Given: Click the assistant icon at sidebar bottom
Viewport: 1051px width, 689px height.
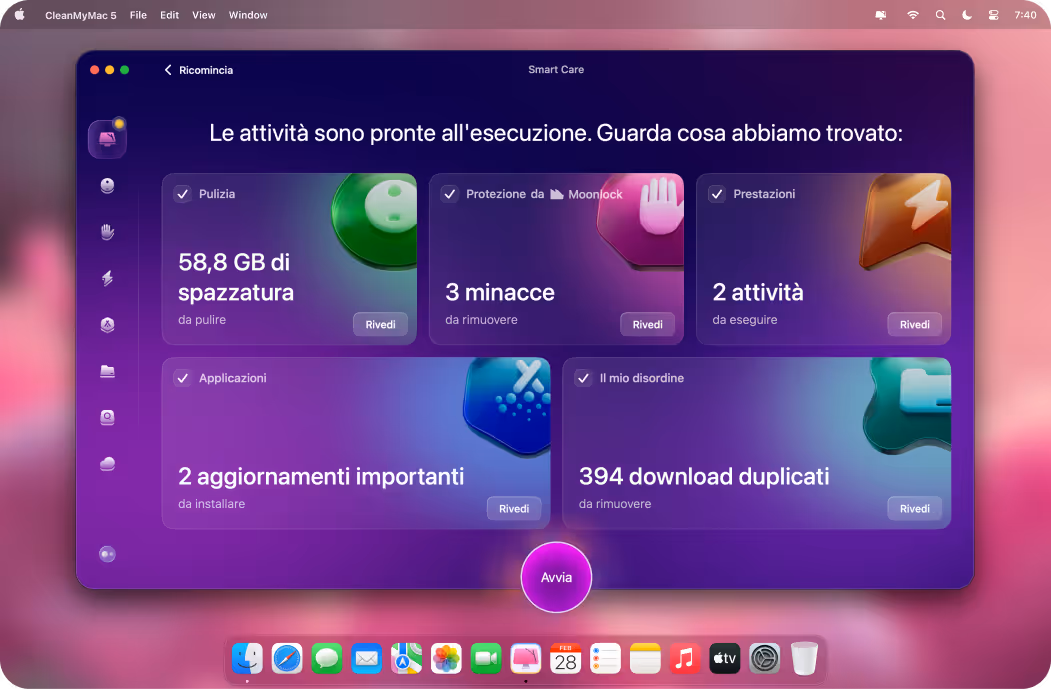Looking at the screenshot, I should click(107, 554).
